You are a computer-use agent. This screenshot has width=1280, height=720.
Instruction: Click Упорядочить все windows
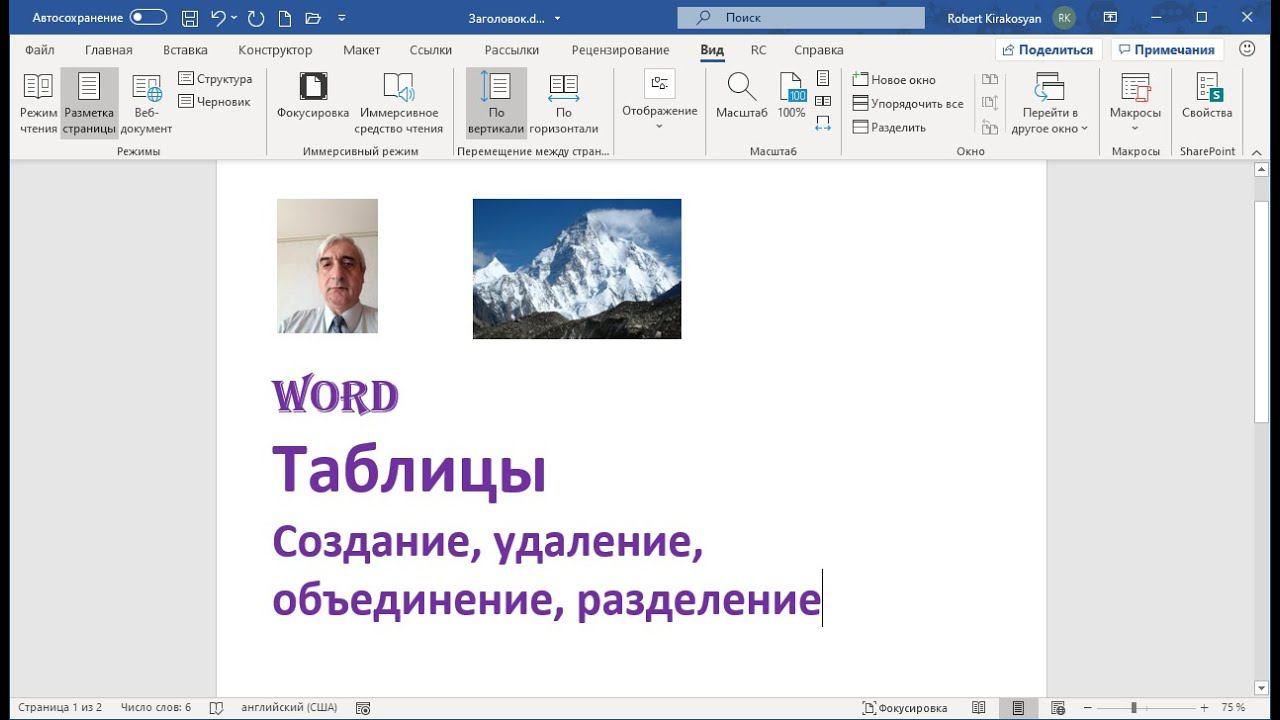pyautogui.click(x=908, y=103)
